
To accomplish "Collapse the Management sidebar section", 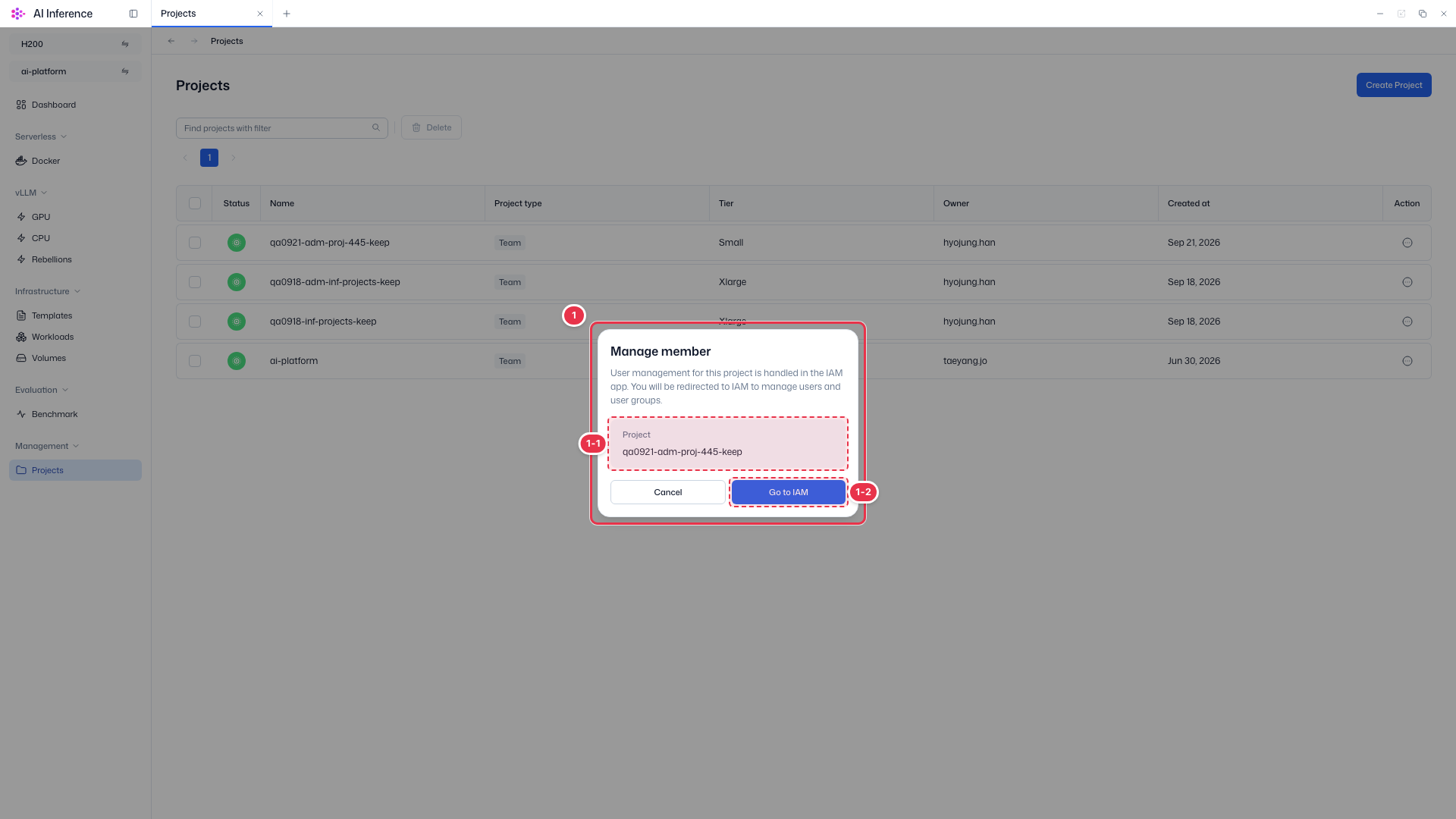I will tap(47, 446).
